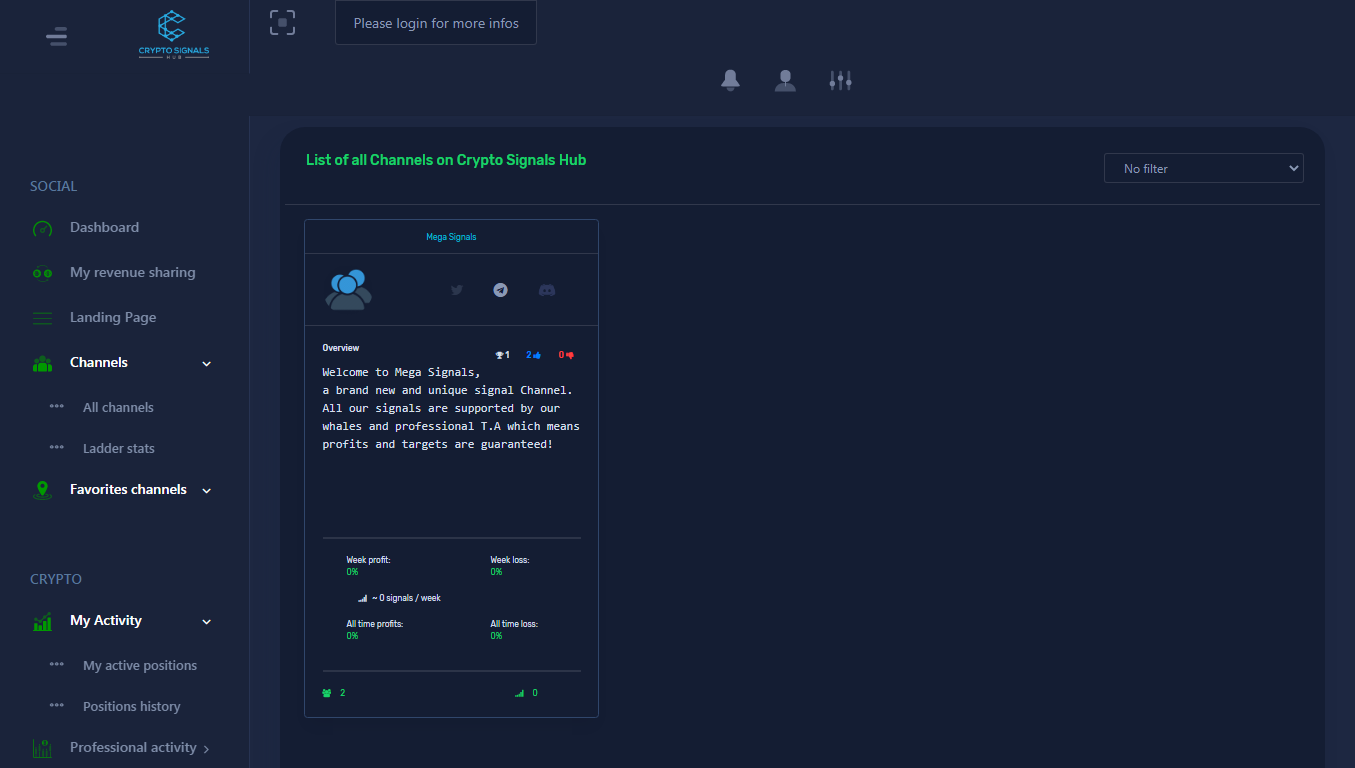Open My active positions
Screen dimensions: 1355x768
coord(140,665)
